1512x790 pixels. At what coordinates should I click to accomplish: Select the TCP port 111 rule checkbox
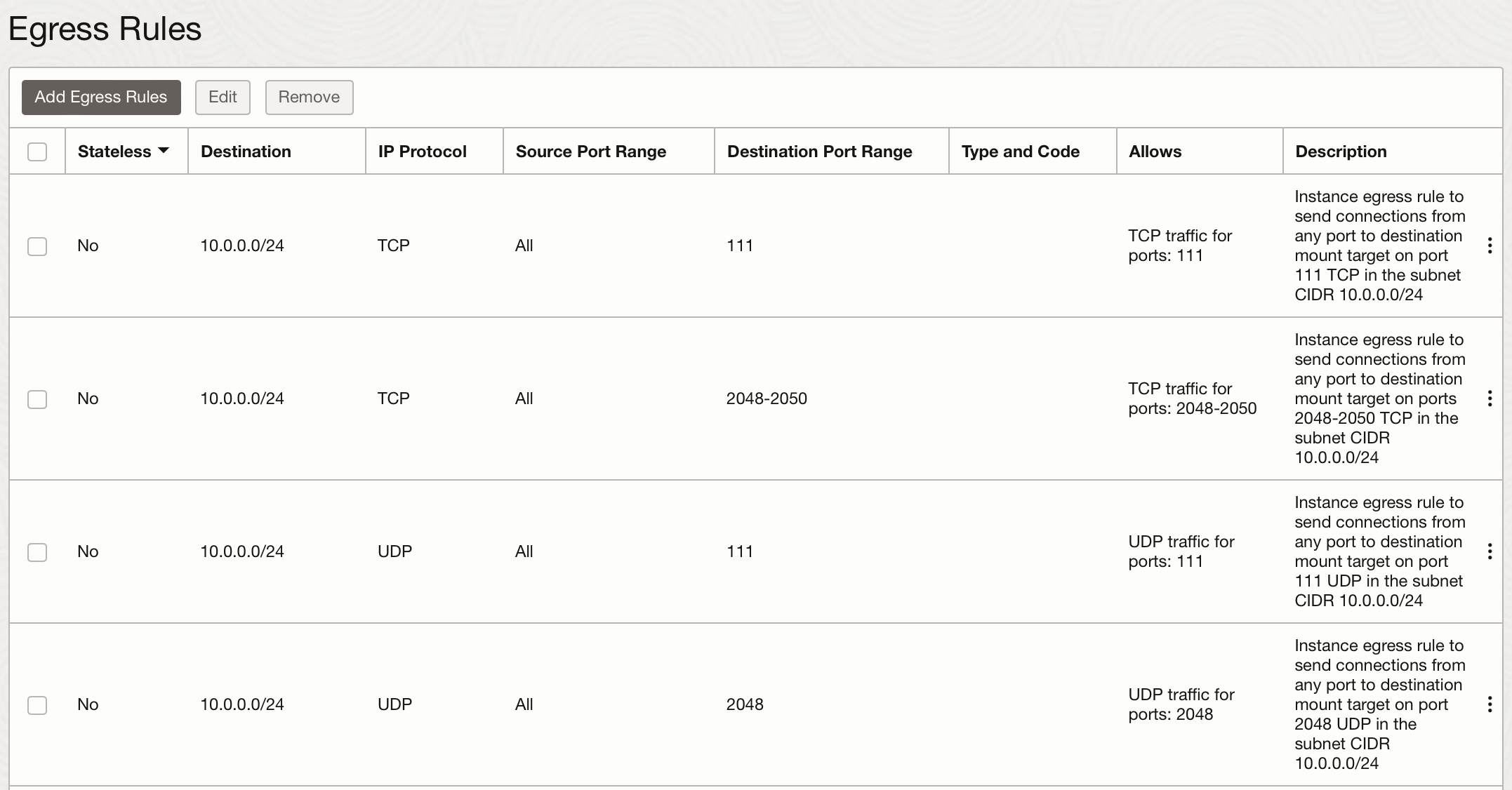[x=37, y=246]
